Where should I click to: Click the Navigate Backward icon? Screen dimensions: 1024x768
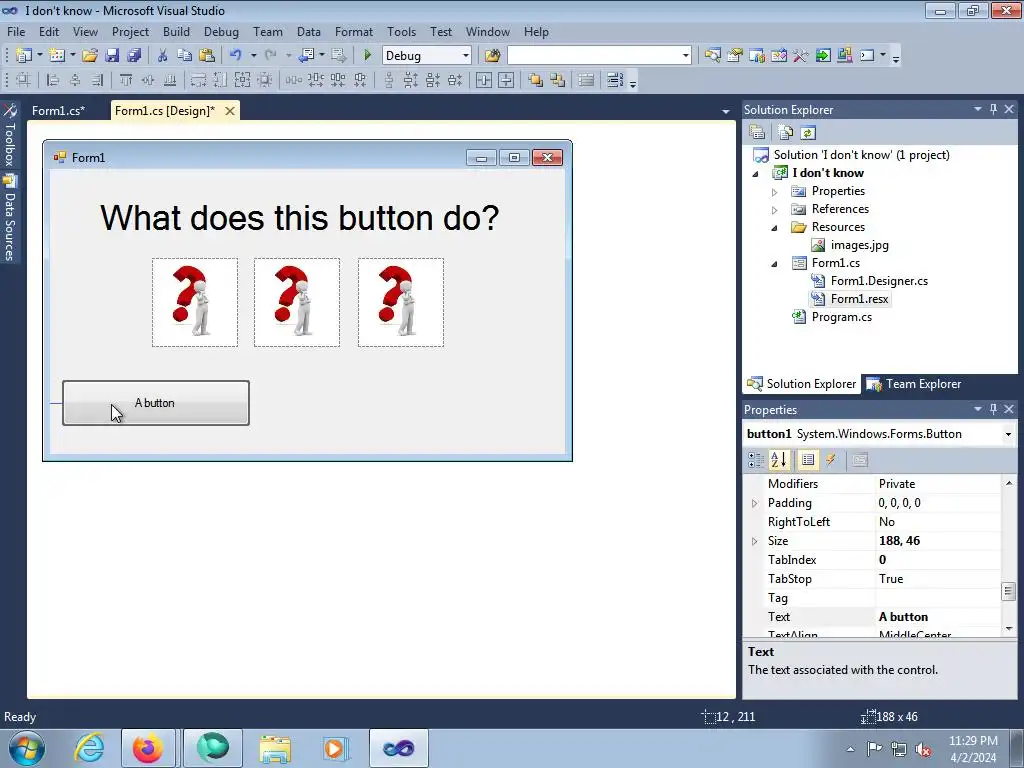coord(306,56)
